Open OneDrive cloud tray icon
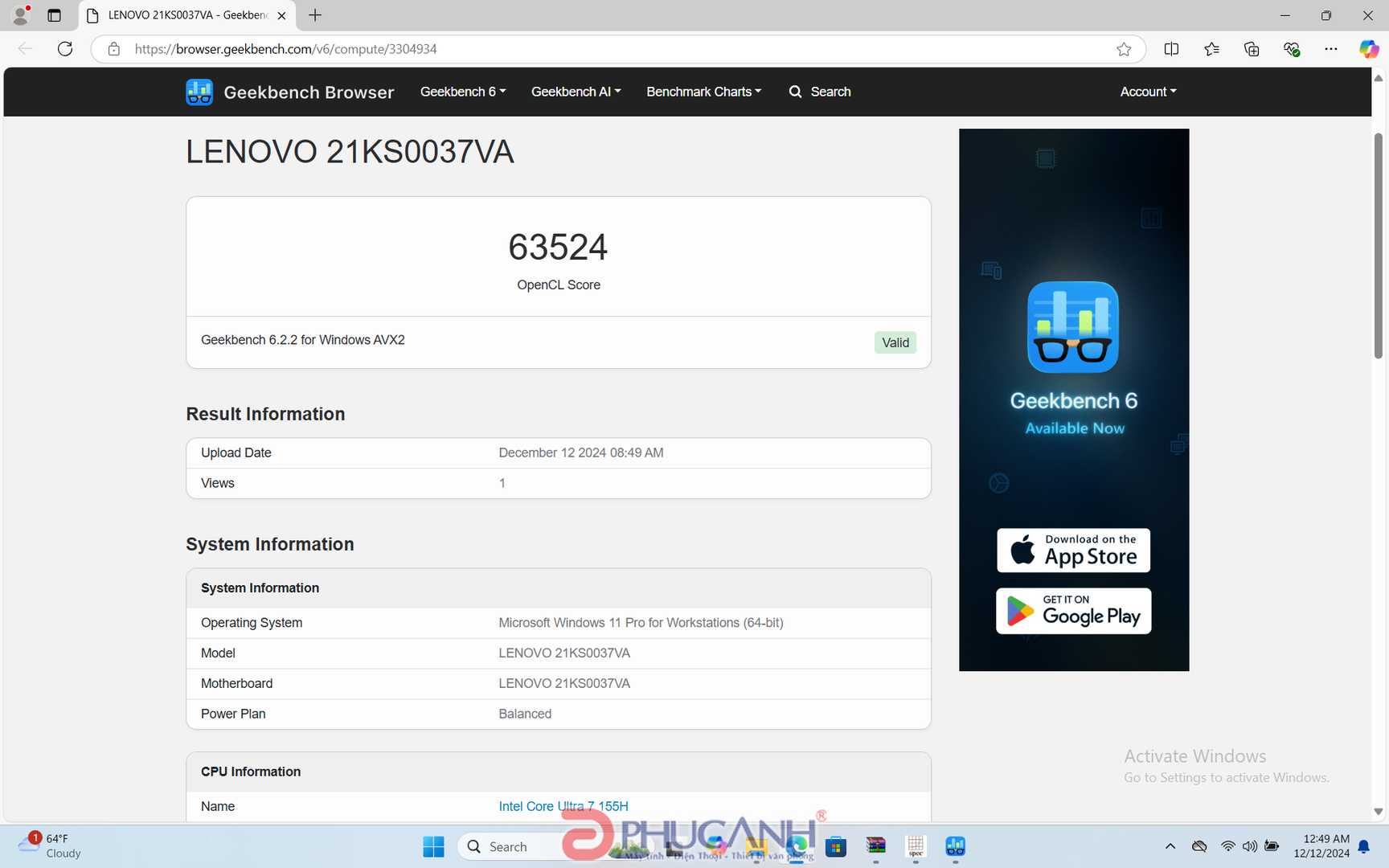Screen dimensions: 1389x868 [1199, 846]
